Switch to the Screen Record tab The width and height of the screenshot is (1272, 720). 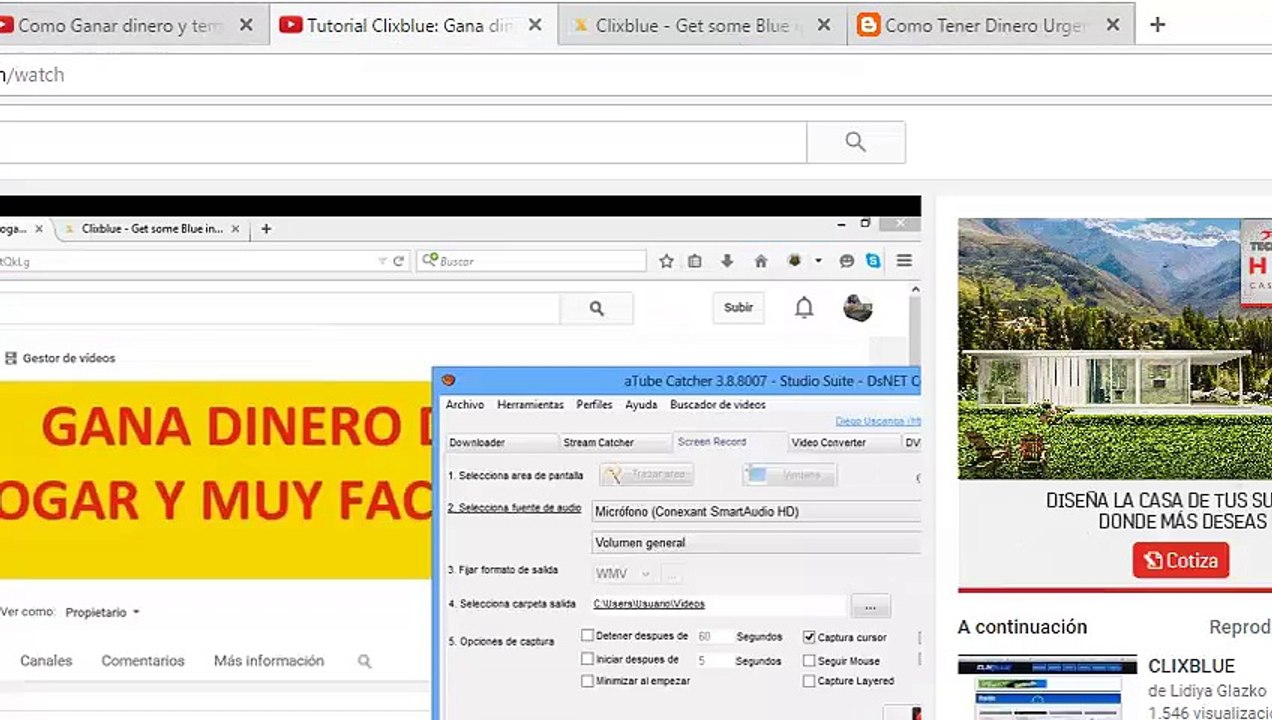pos(728,441)
